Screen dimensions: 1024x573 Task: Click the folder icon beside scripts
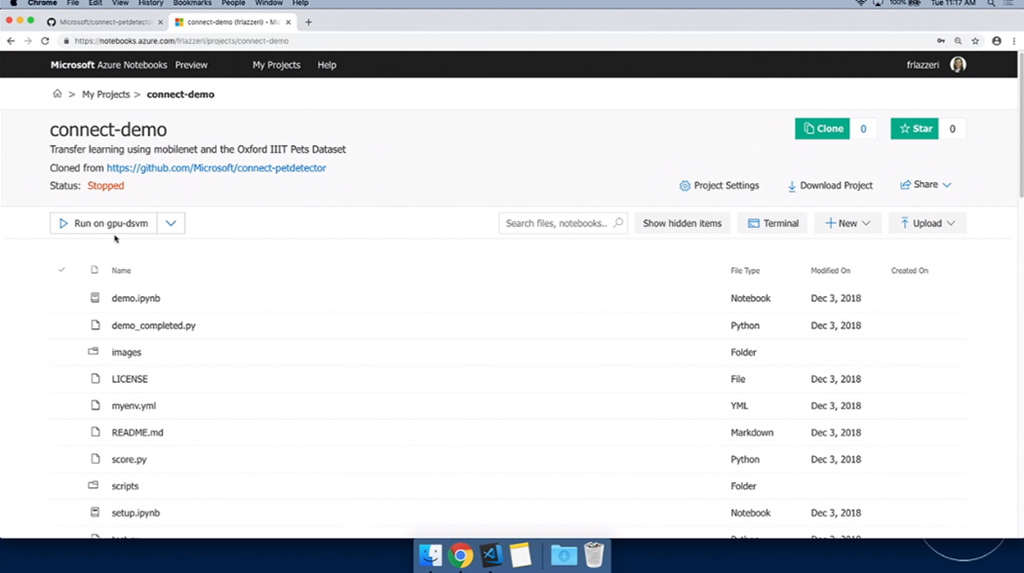click(93, 485)
